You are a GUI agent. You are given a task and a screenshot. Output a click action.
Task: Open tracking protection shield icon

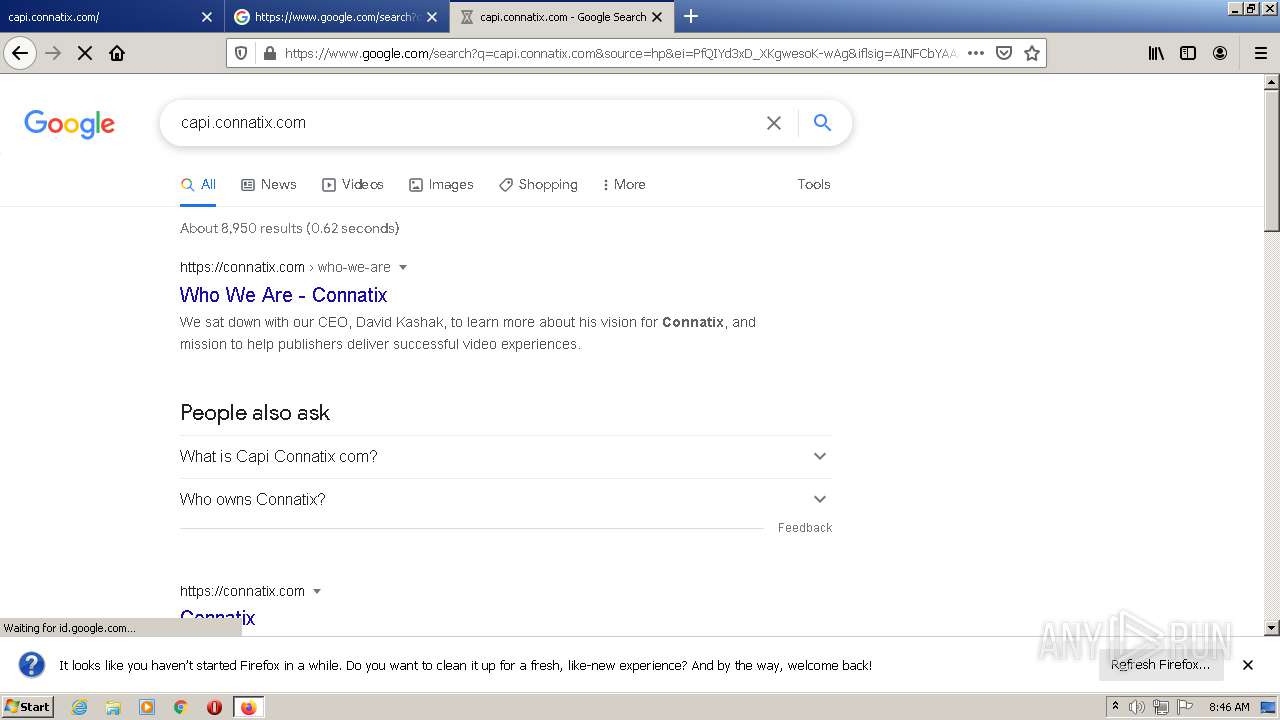(x=241, y=53)
